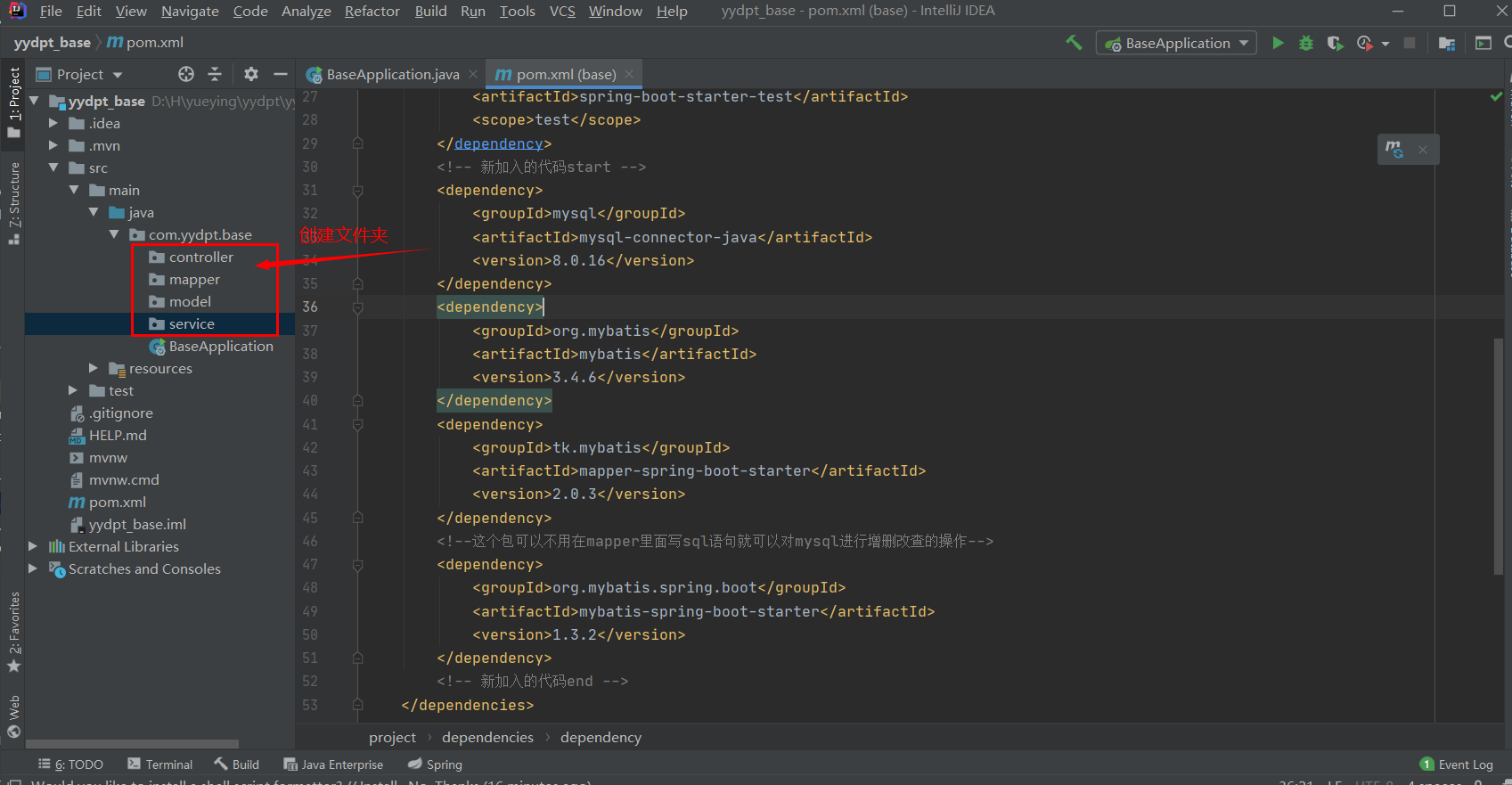Open the 1: Project side tab
Viewport: 1512px width, 785px height.
point(14,102)
